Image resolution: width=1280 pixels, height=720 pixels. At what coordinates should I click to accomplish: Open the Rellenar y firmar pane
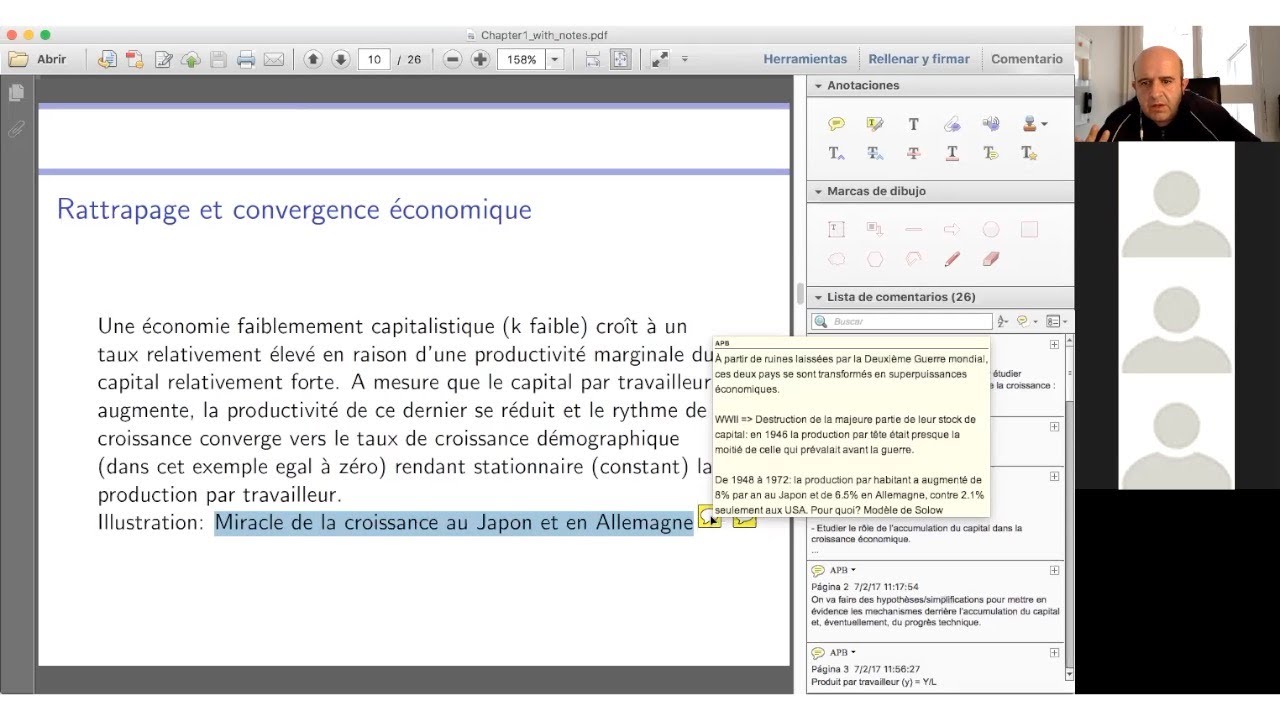pos(919,59)
